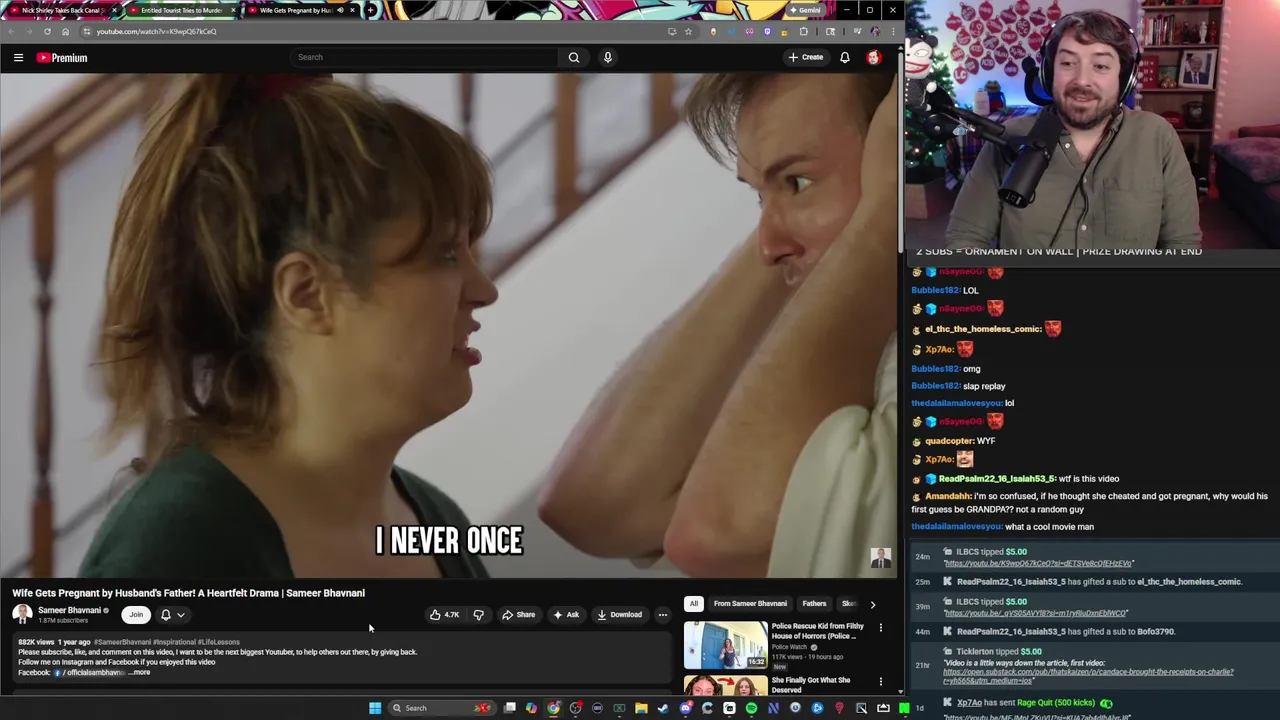Open more actions three-dot menu under video

click(662, 615)
